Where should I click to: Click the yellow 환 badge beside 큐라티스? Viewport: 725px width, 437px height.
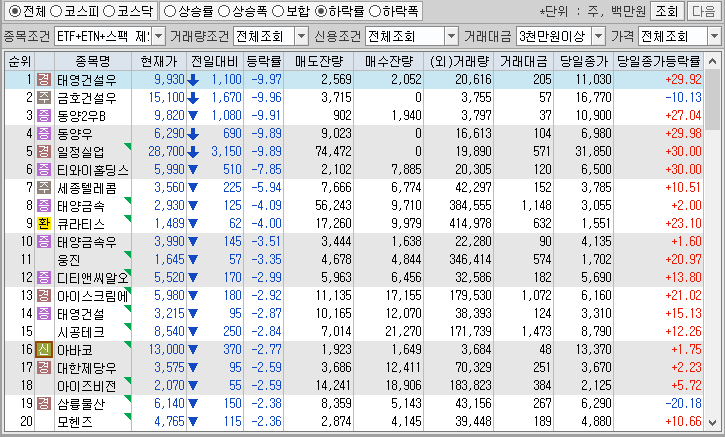pyautogui.click(x=44, y=224)
